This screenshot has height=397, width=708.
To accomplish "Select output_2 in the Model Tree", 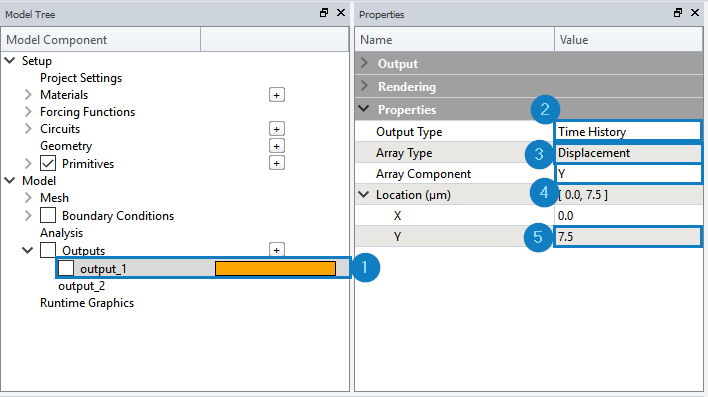I will [81, 286].
